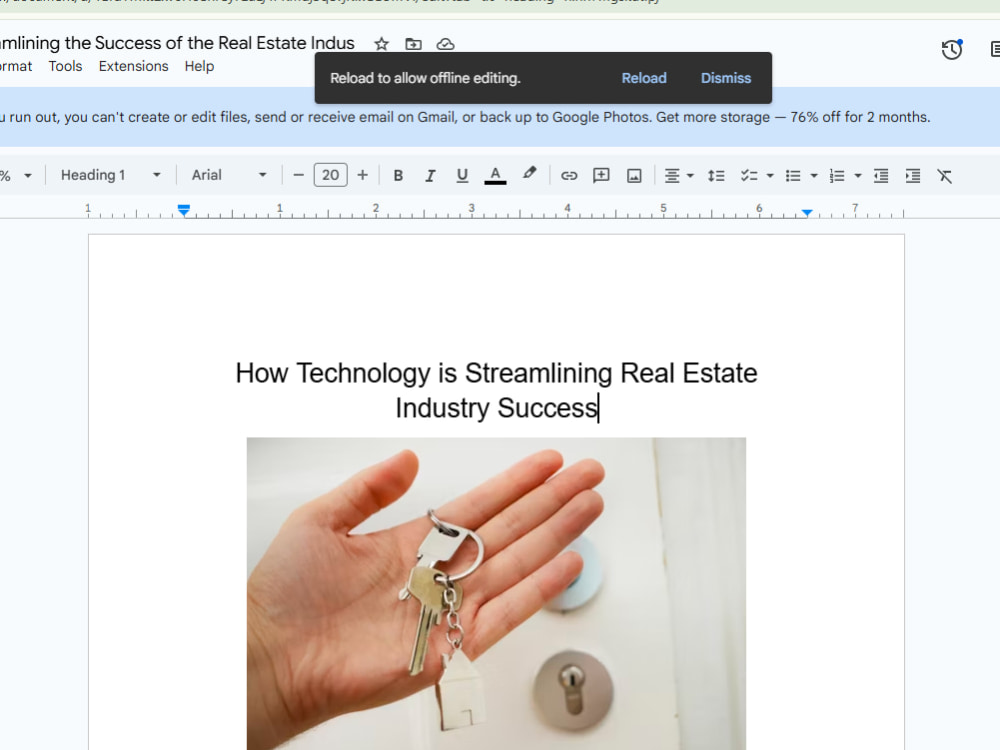Click the checklist icon

click(x=749, y=175)
